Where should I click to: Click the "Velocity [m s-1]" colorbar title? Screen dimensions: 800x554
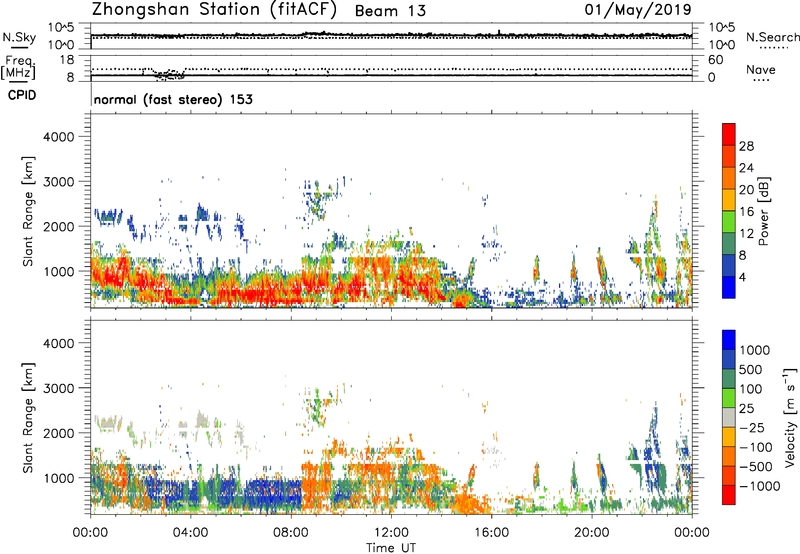tap(790, 417)
